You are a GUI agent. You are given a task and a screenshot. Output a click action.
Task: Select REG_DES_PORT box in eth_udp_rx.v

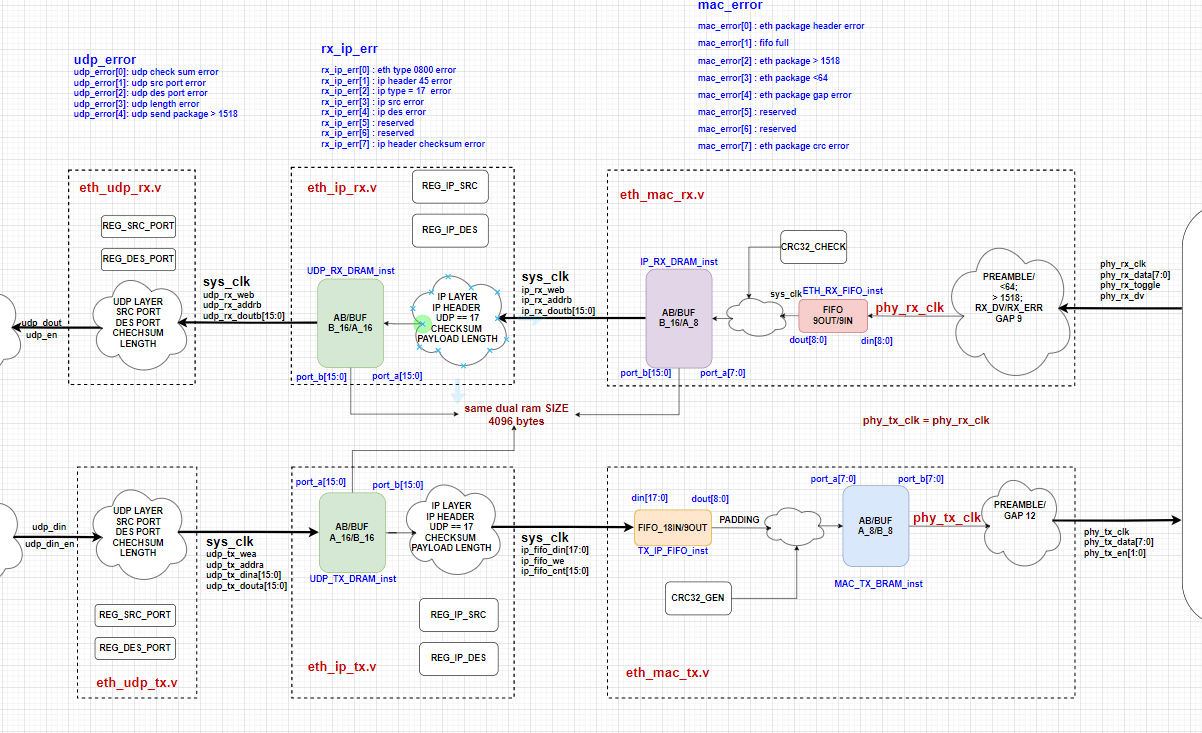139,259
